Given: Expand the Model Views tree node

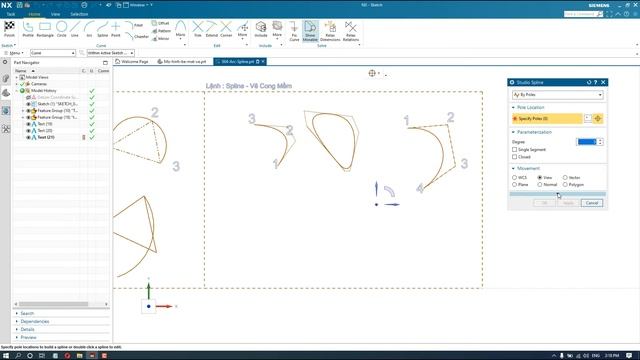Looking at the screenshot, I should (x=17, y=77).
